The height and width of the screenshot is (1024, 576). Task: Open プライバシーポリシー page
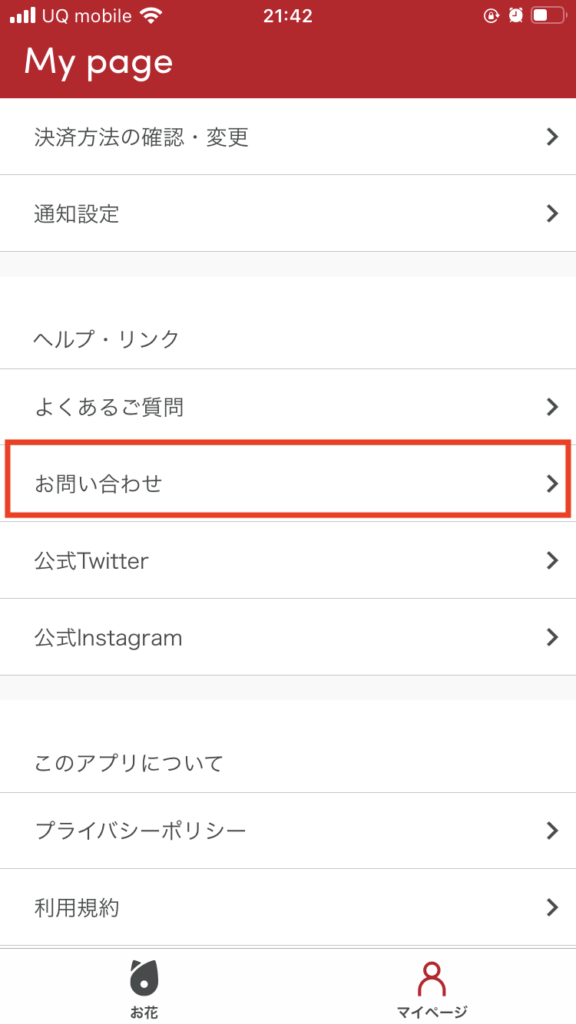coord(288,831)
